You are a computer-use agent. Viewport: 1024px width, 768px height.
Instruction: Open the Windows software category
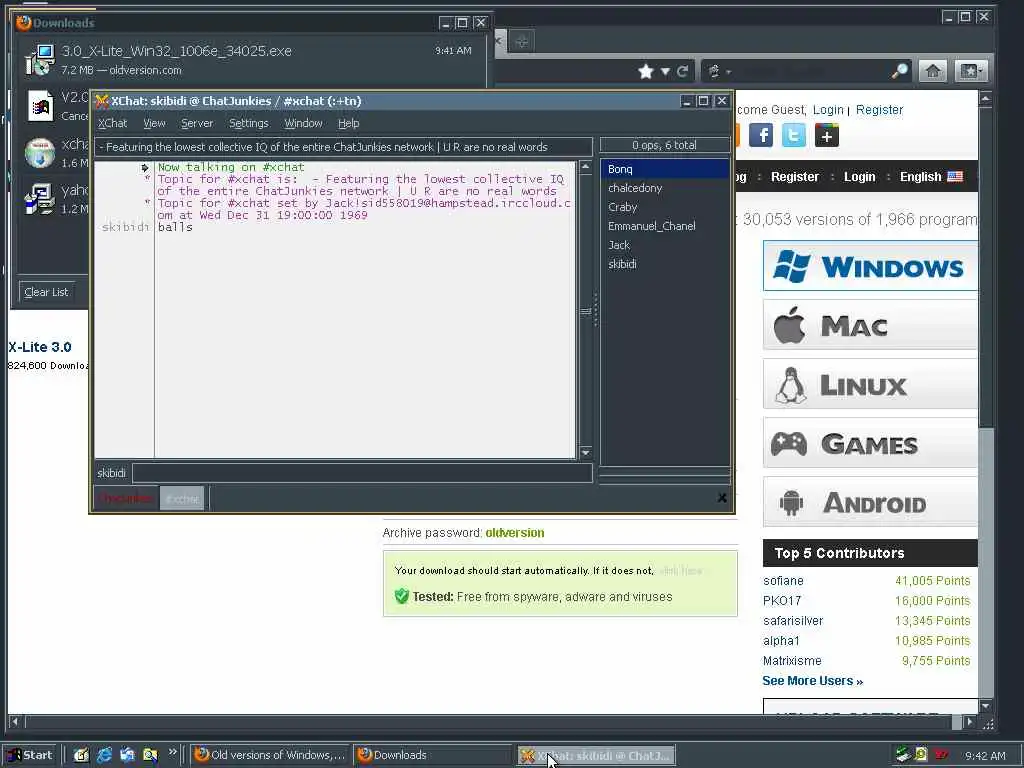point(870,266)
